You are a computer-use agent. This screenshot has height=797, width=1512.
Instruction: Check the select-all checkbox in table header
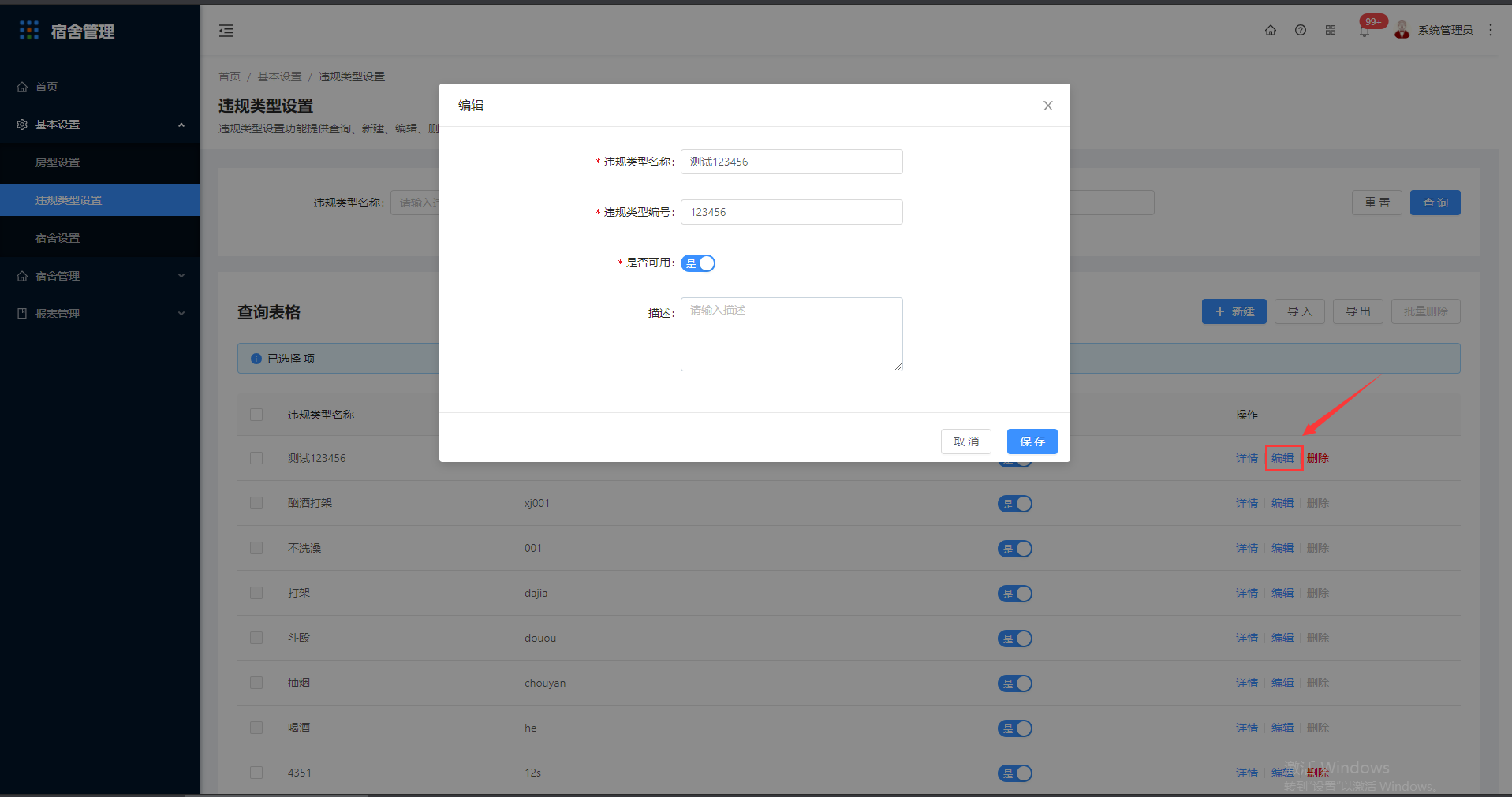pyautogui.click(x=256, y=415)
